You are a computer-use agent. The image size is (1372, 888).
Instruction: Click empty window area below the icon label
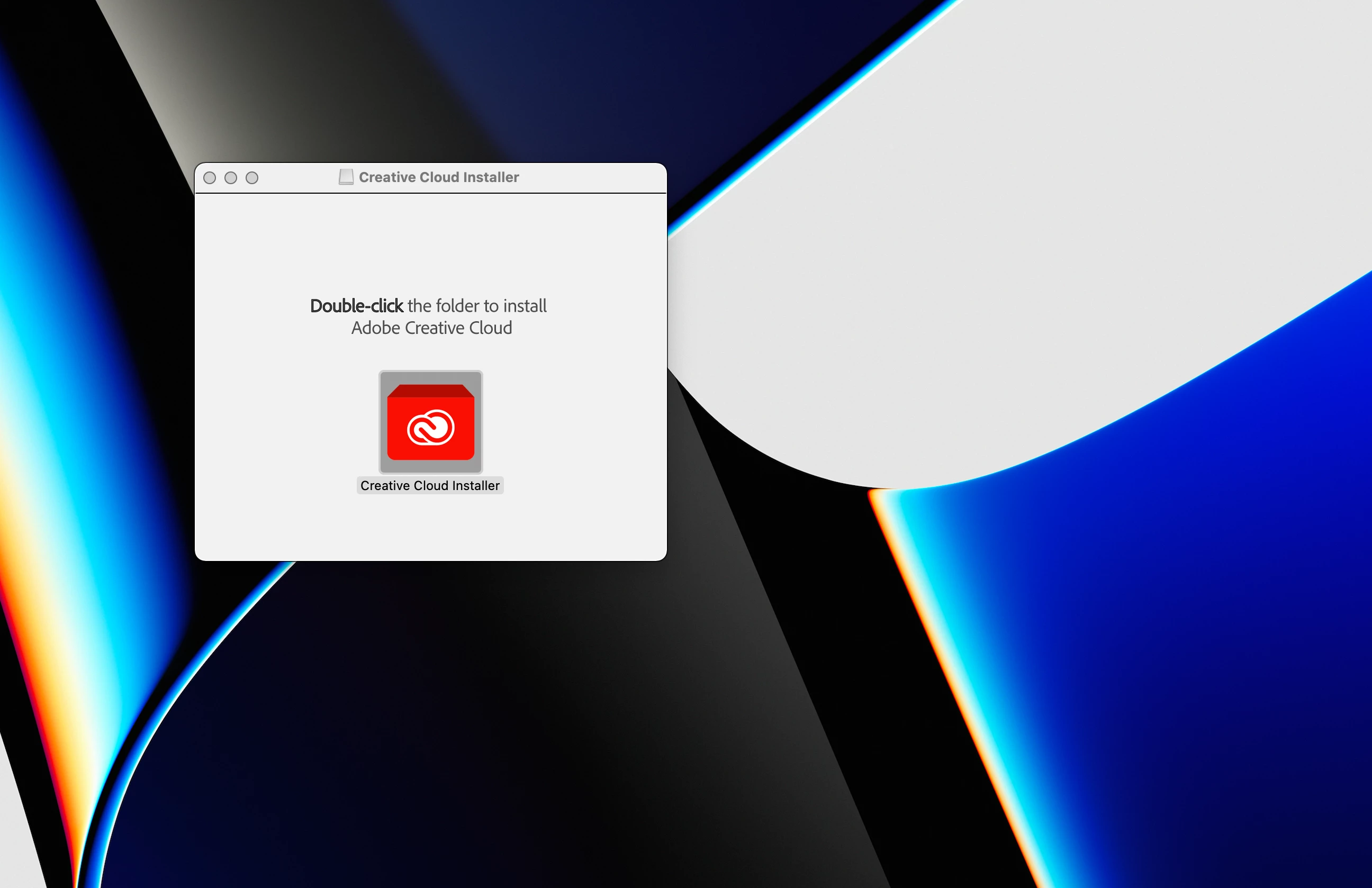click(x=430, y=527)
